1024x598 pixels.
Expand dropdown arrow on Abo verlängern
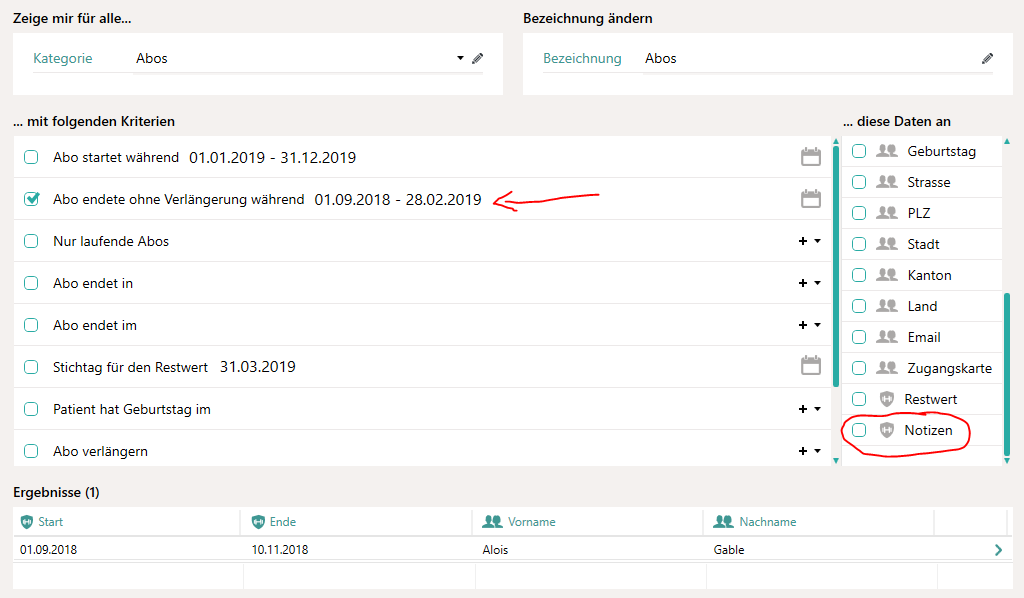(x=817, y=451)
